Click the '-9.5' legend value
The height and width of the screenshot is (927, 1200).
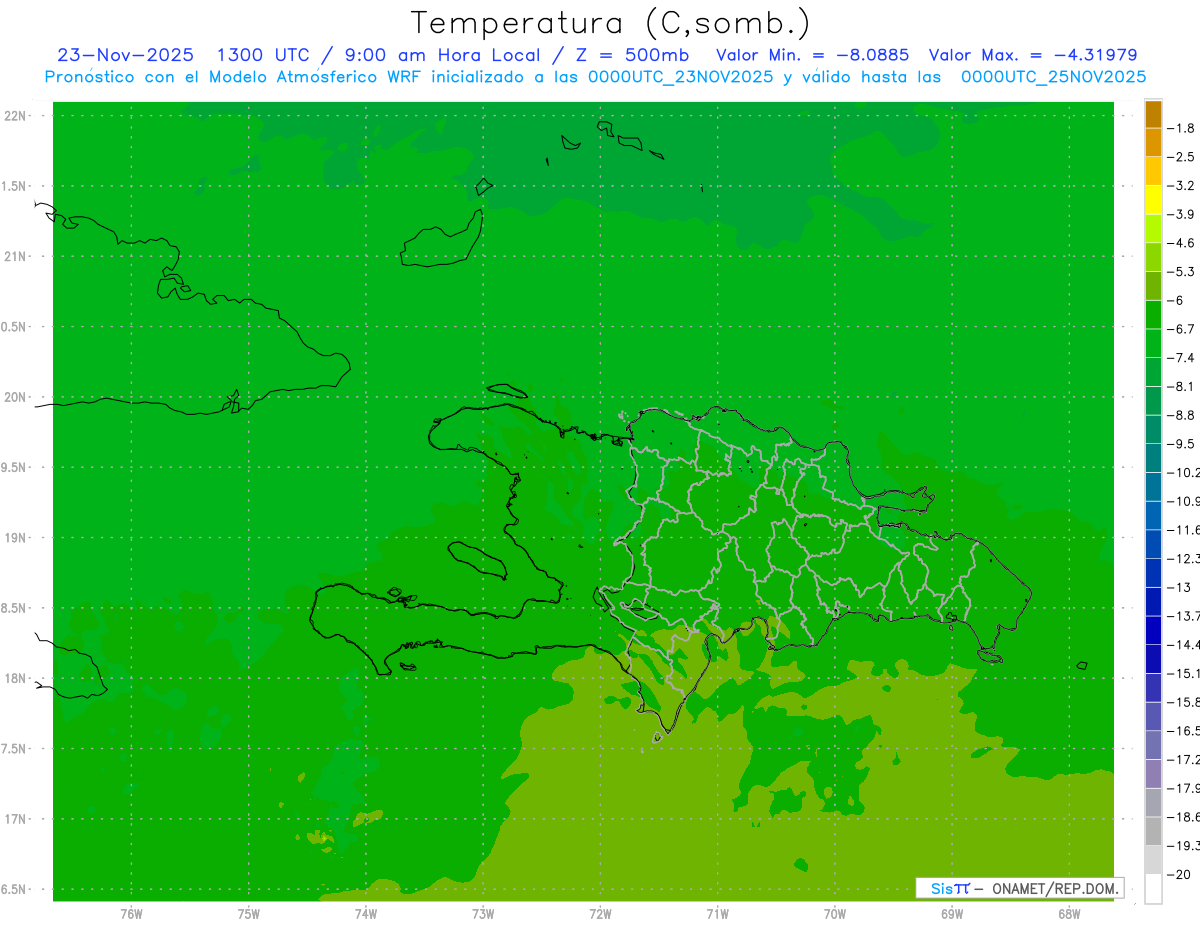1183,444
